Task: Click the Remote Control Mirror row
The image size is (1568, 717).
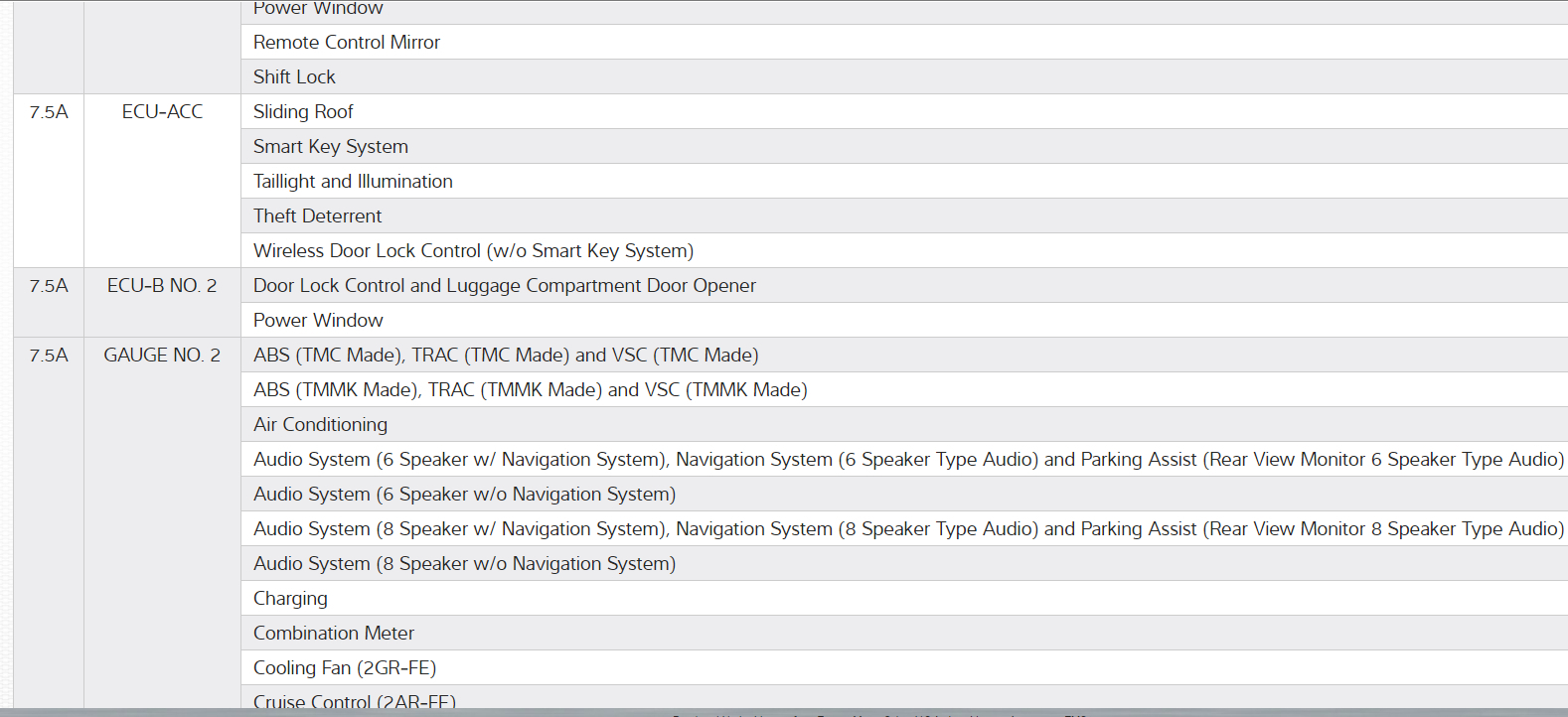Action: pos(346,42)
